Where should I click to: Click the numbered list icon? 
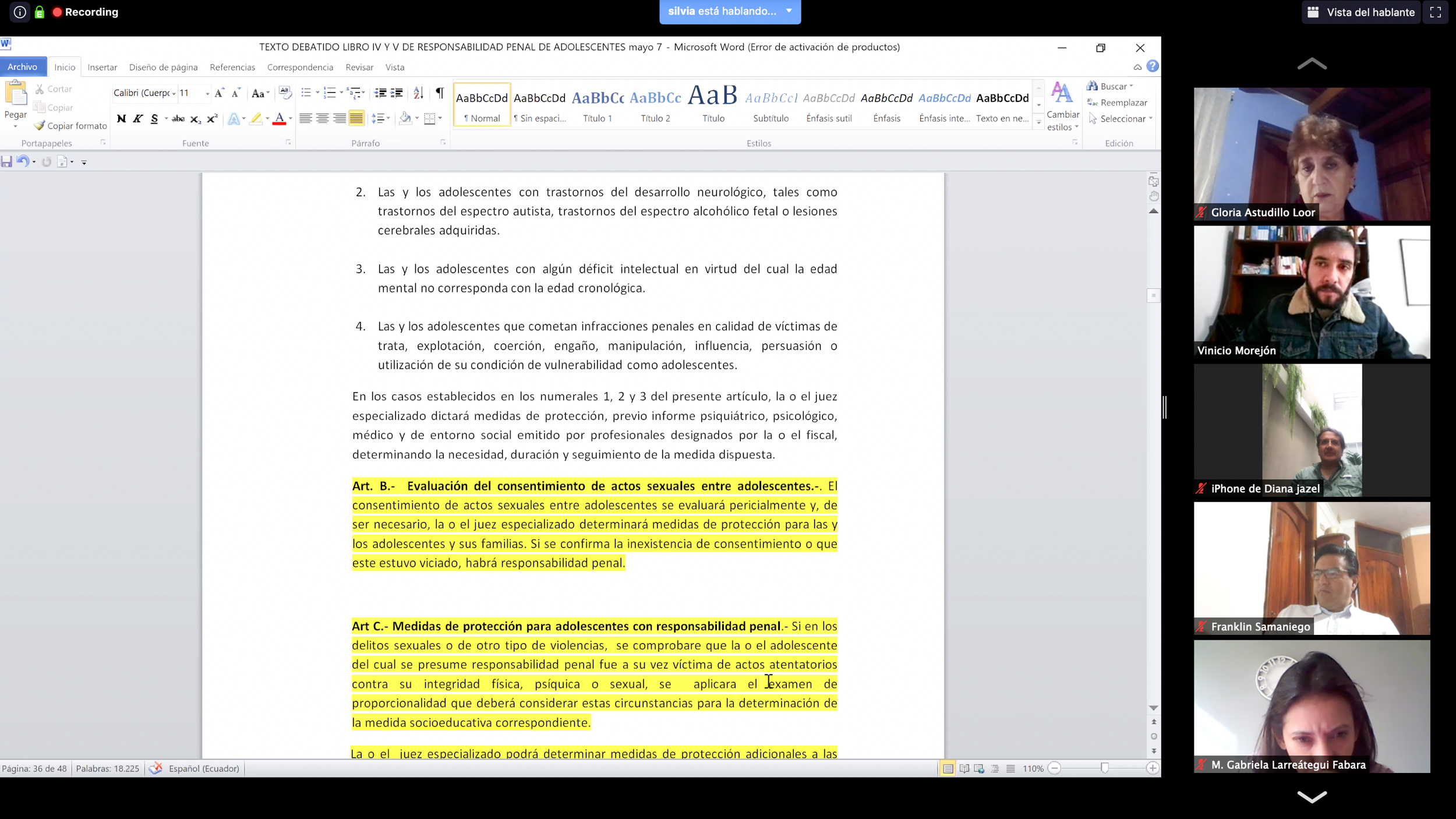(x=330, y=93)
